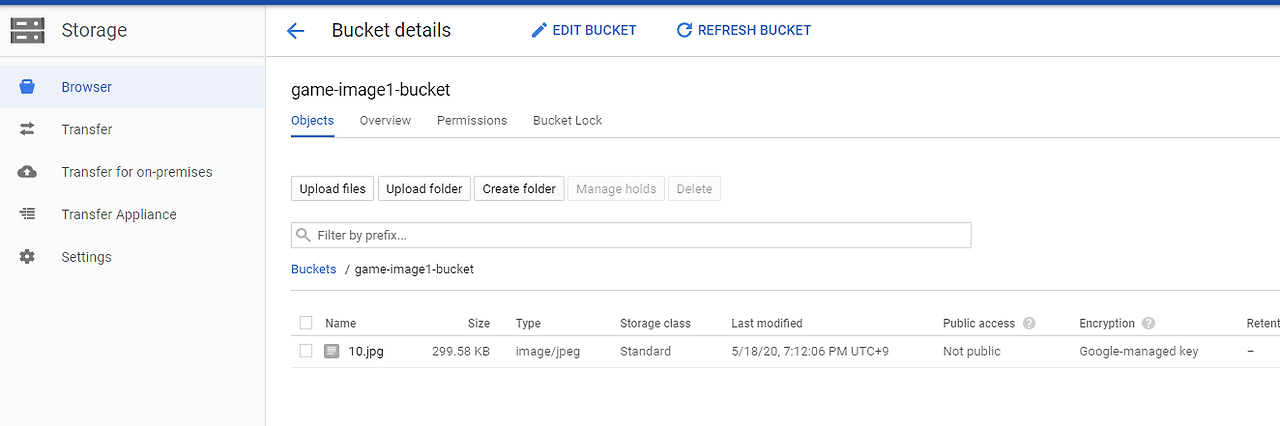Open the Permissions tab
This screenshot has width=1280, height=426.
[x=472, y=120]
